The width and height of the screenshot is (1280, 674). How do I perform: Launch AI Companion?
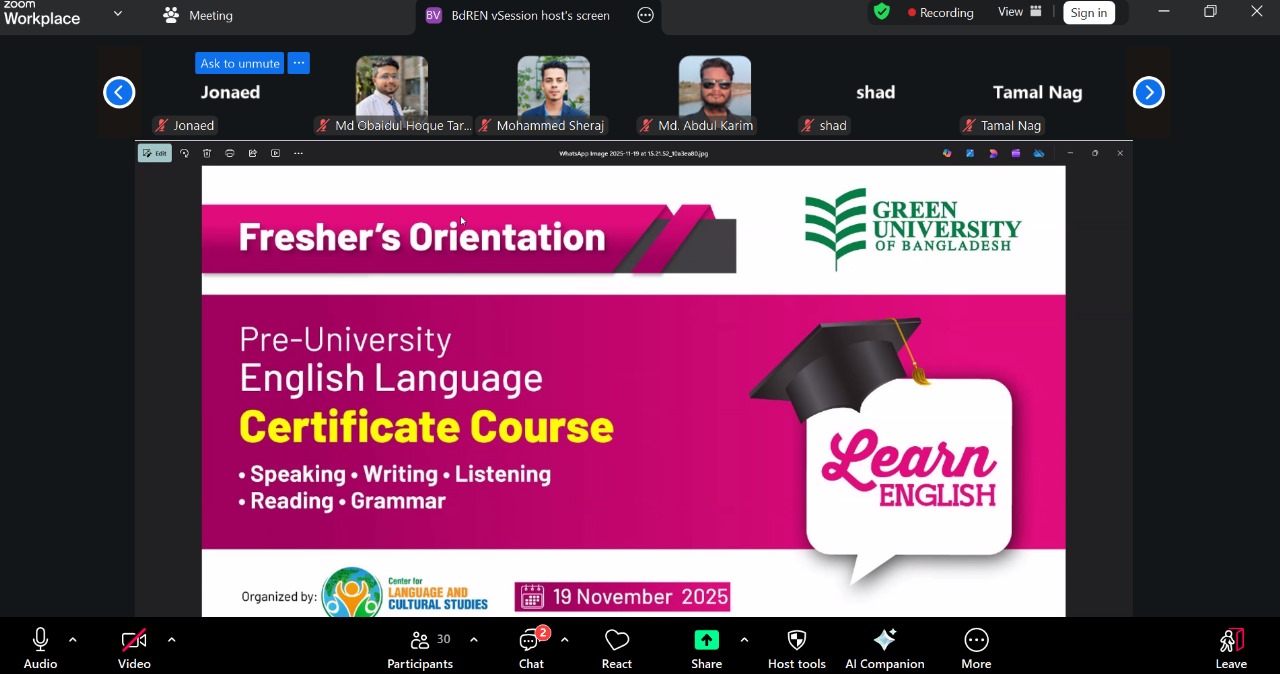click(x=884, y=647)
